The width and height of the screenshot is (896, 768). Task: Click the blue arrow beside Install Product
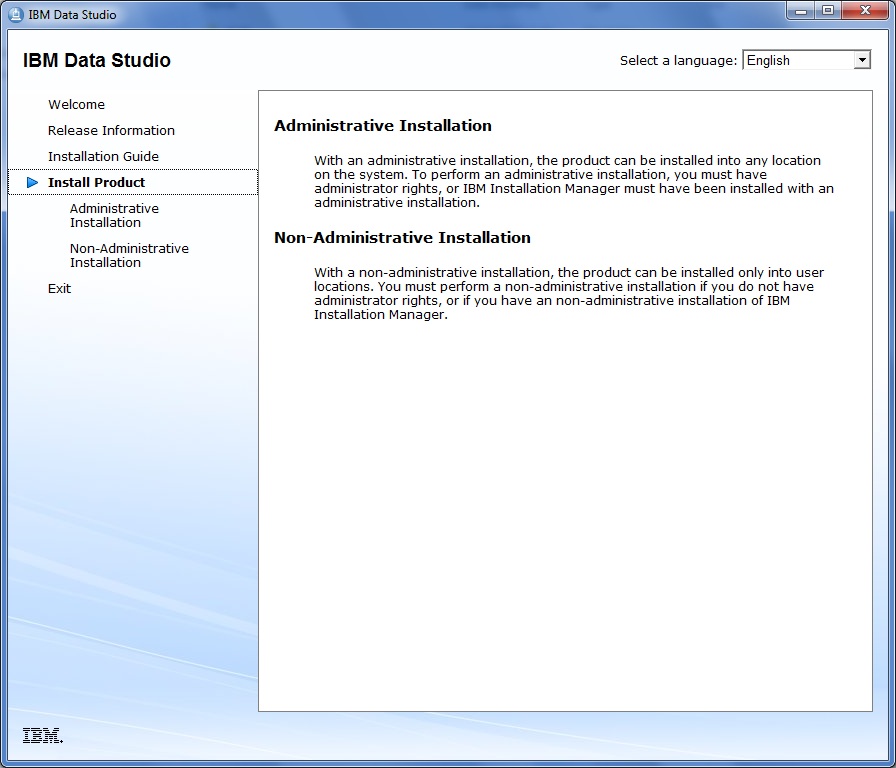point(33,182)
